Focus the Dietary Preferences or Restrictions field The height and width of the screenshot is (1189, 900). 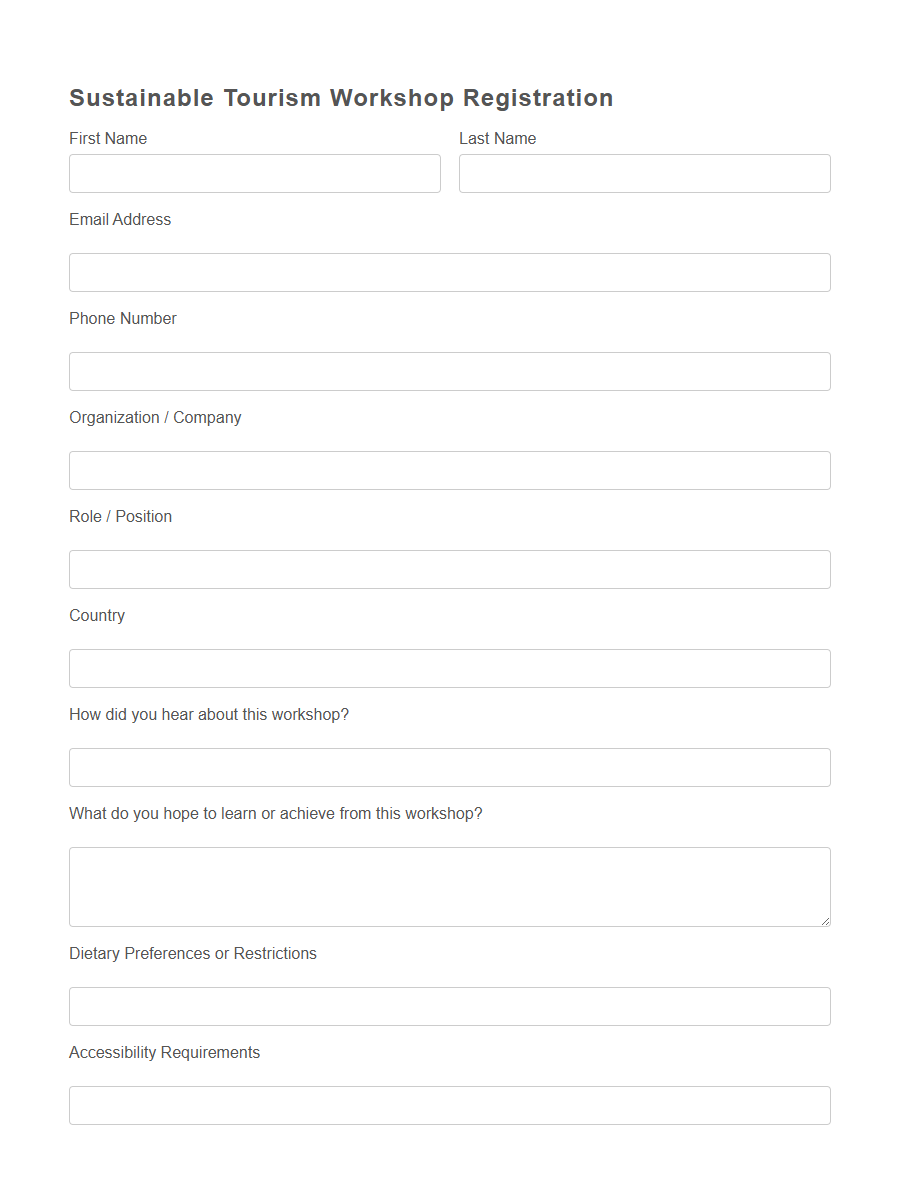tap(449, 1006)
